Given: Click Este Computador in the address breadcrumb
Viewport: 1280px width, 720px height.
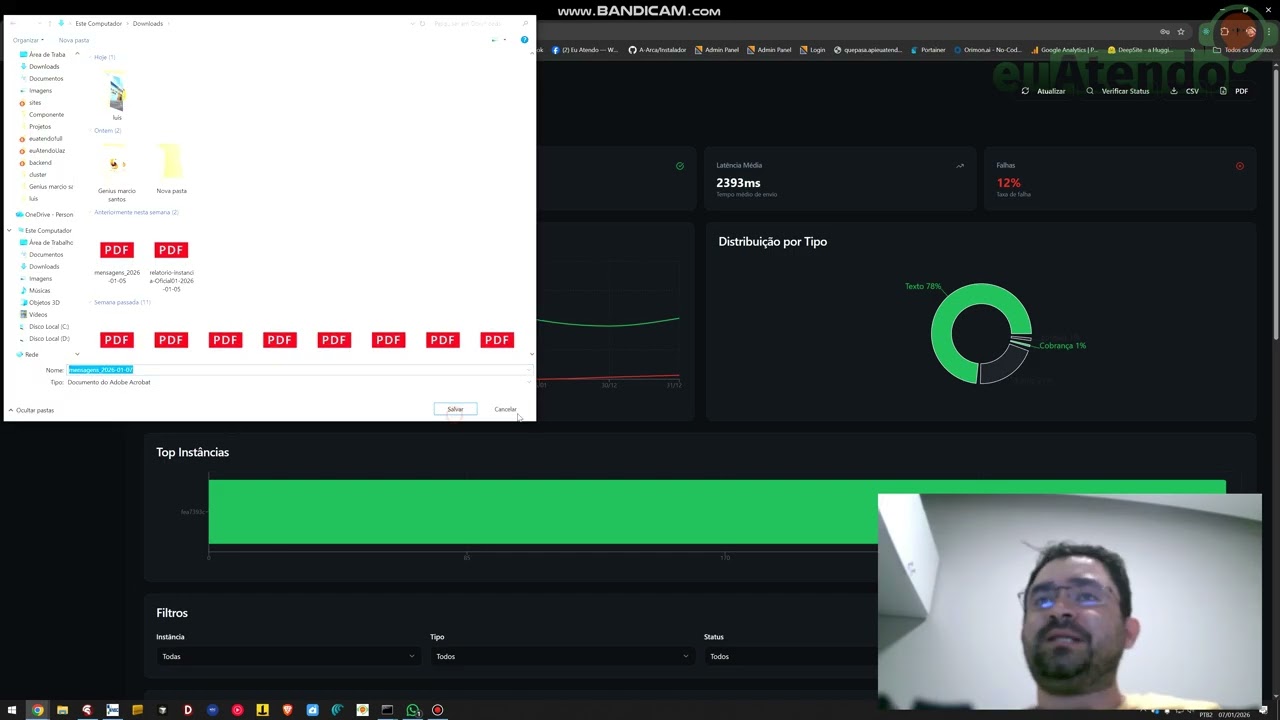Looking at the screenshot, I should tap(98, 24).
